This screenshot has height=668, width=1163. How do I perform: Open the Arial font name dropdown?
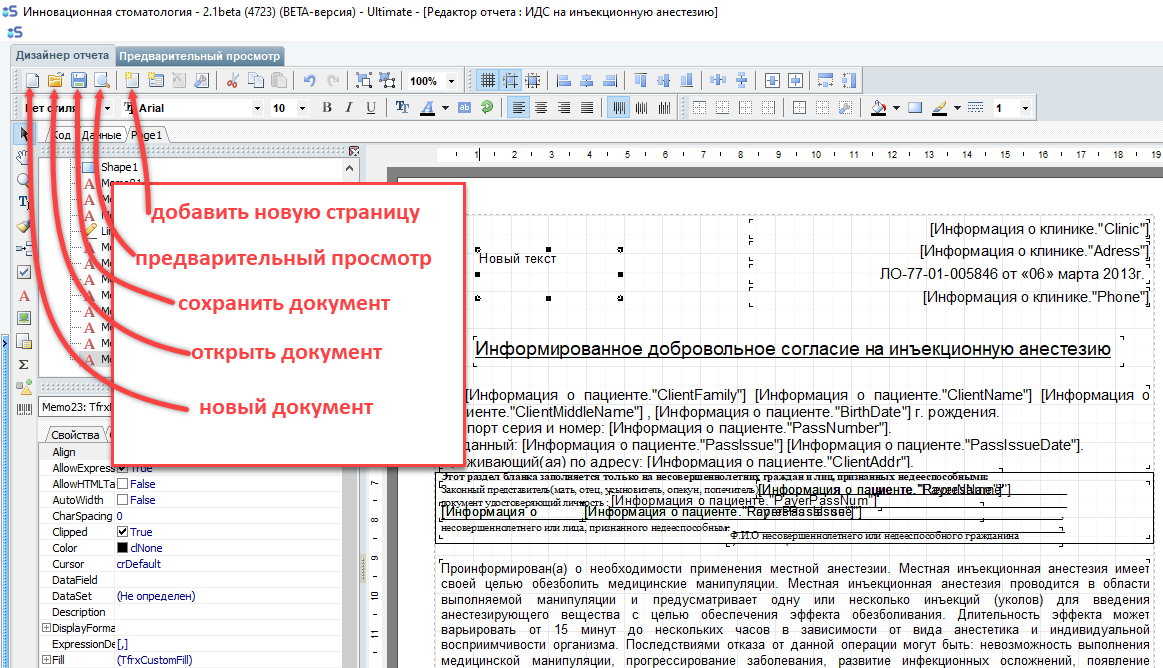257,108
